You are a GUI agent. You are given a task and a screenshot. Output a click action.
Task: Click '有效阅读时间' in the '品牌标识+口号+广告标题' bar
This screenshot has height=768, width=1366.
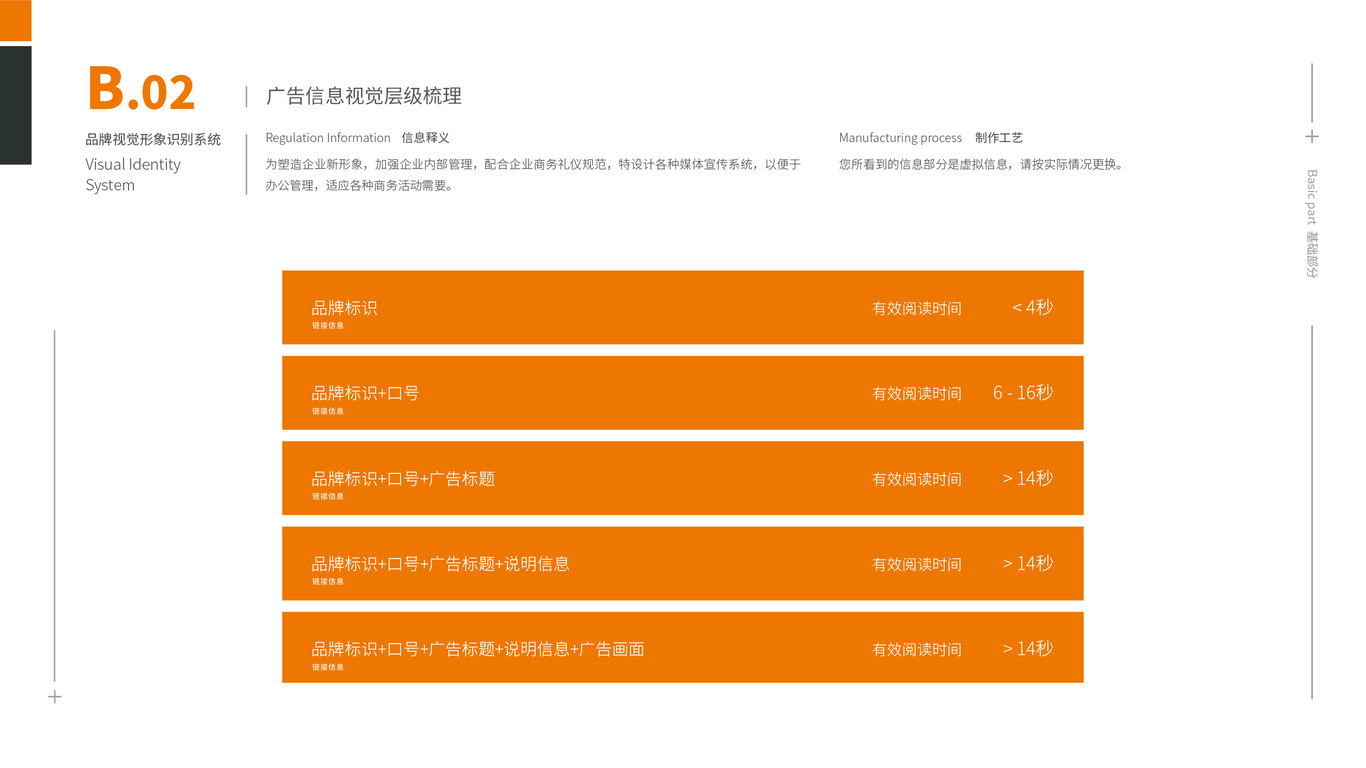pos(917,479)
